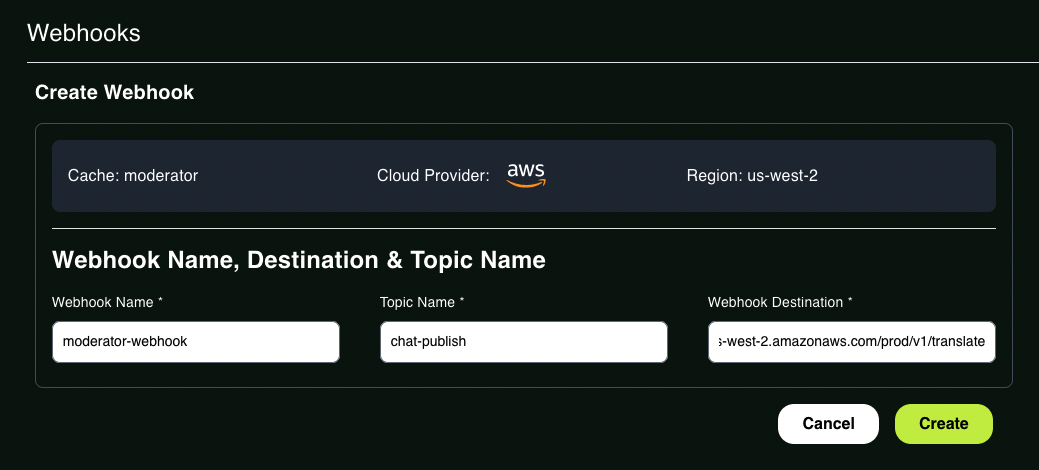Click the required asterisk beside Webhook Destination
The width and height of the screenshot is (1039, 470).
pyautogui.click(x=849, y=301)
